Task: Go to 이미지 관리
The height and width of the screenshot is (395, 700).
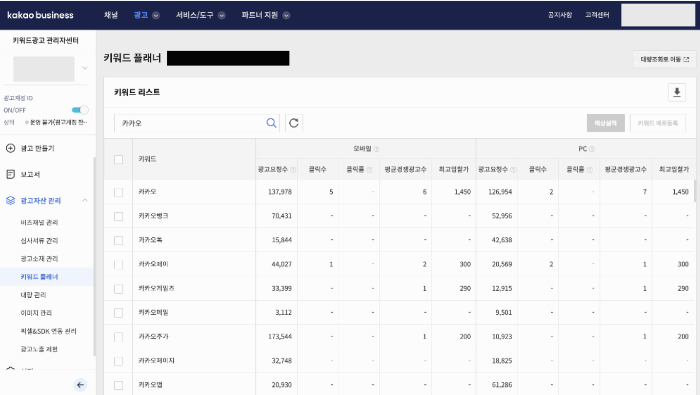Action: tap(36, 313)
